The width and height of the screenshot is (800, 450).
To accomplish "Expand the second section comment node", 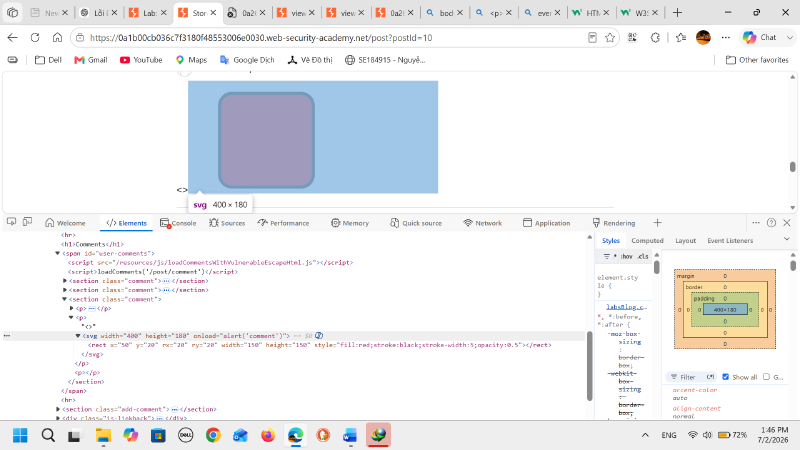I will pos(65,290).
